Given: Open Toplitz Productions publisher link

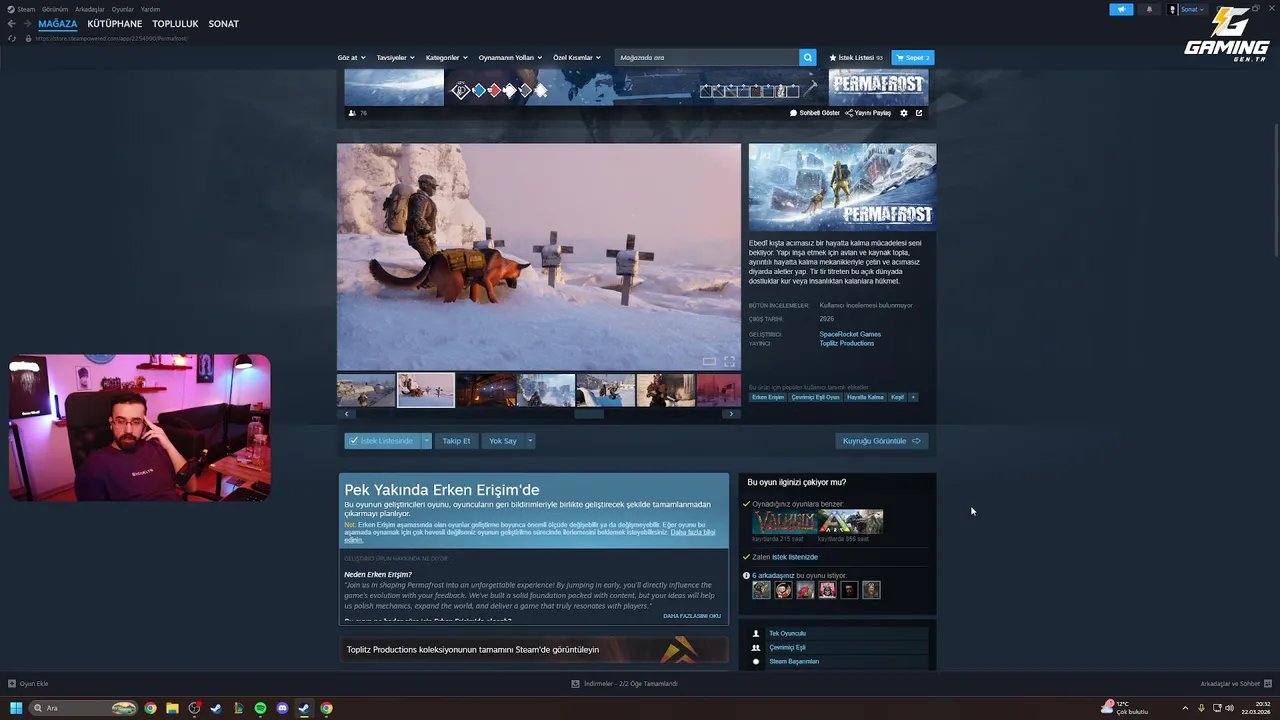Looking at the screenshot, I should [847, 343].
